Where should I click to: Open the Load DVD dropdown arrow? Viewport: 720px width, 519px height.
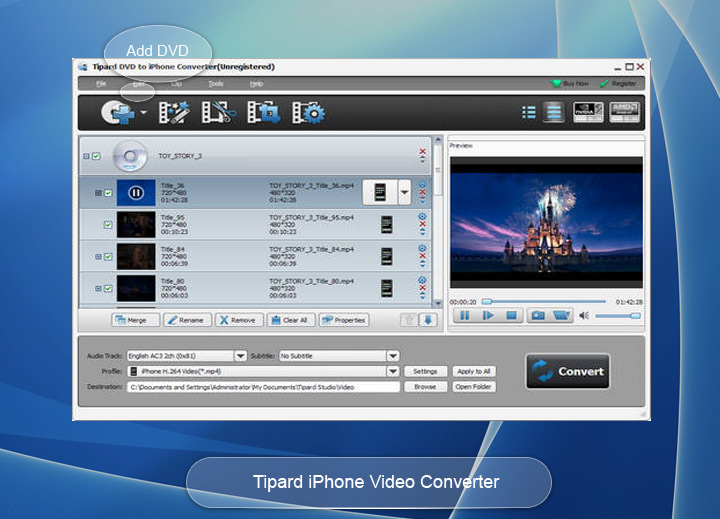[143, 112]
